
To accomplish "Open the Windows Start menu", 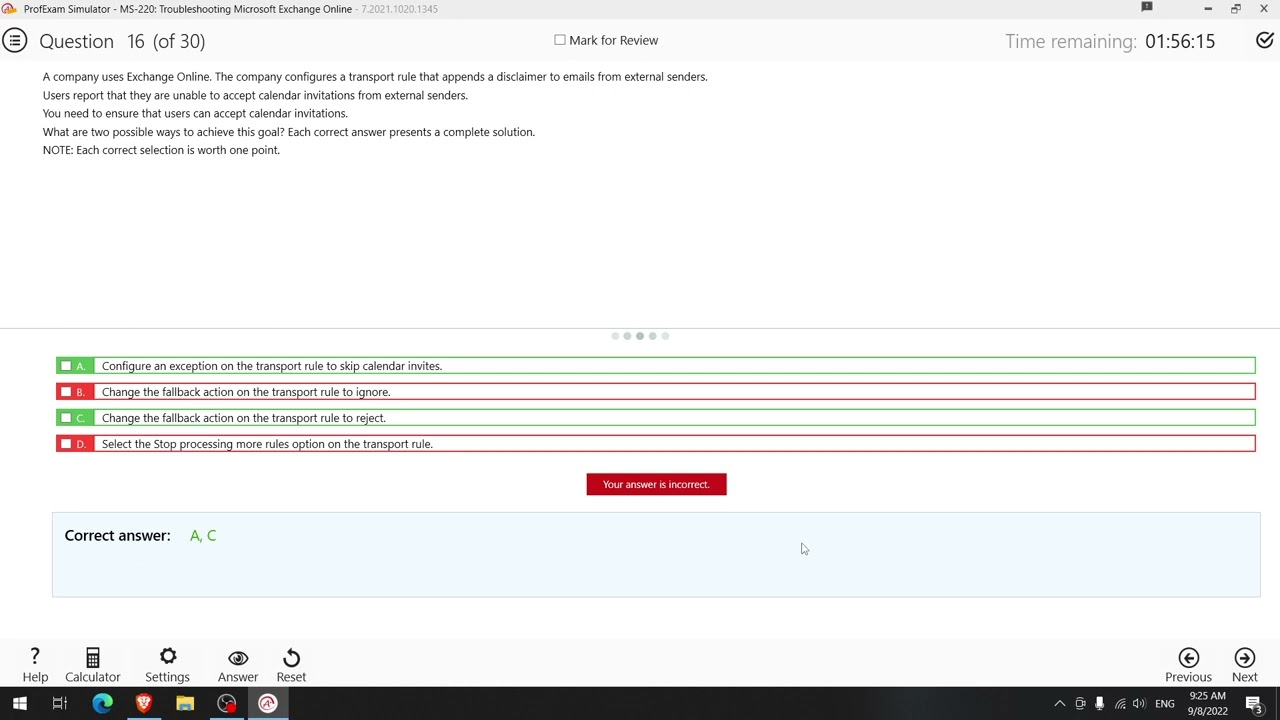I will [19, 703].
